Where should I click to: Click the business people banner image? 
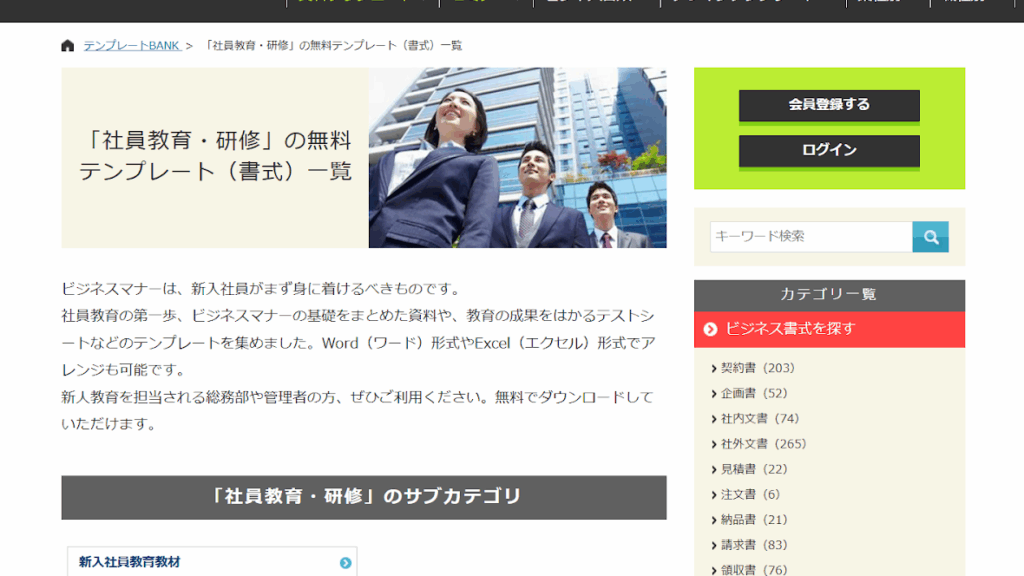[x=517, y=158]
